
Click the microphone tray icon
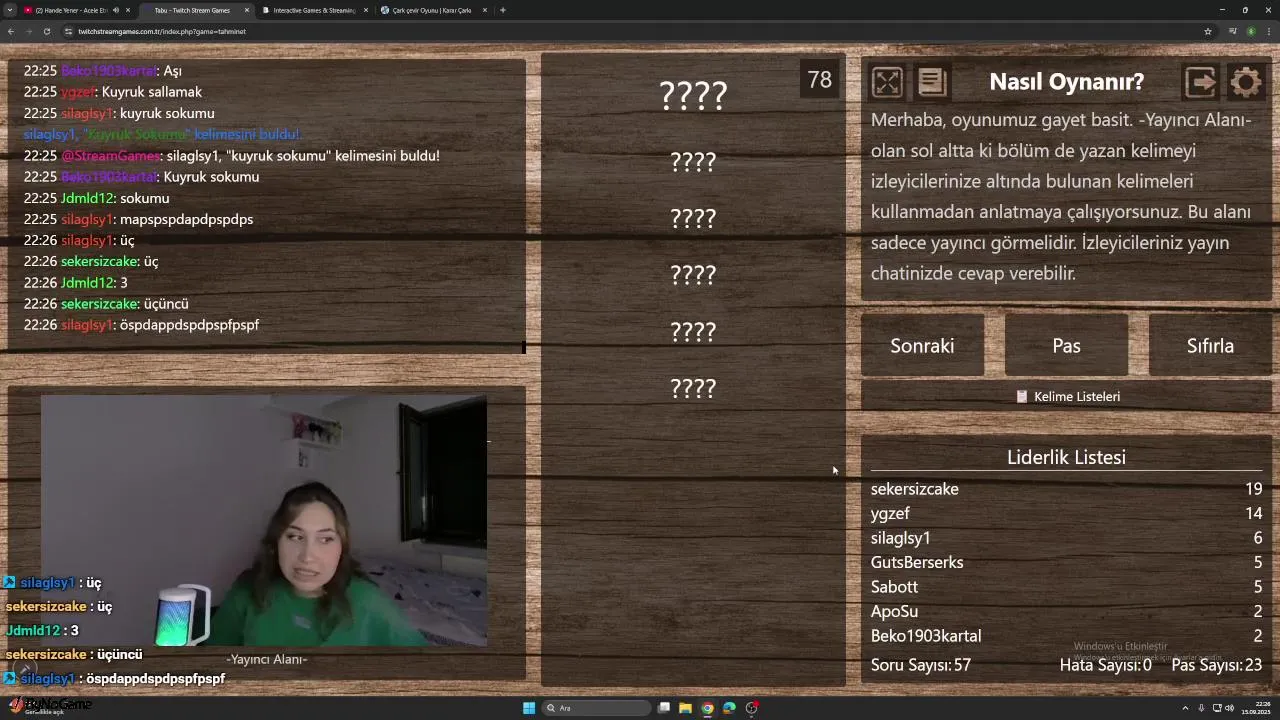click(x=1201, y=708)
